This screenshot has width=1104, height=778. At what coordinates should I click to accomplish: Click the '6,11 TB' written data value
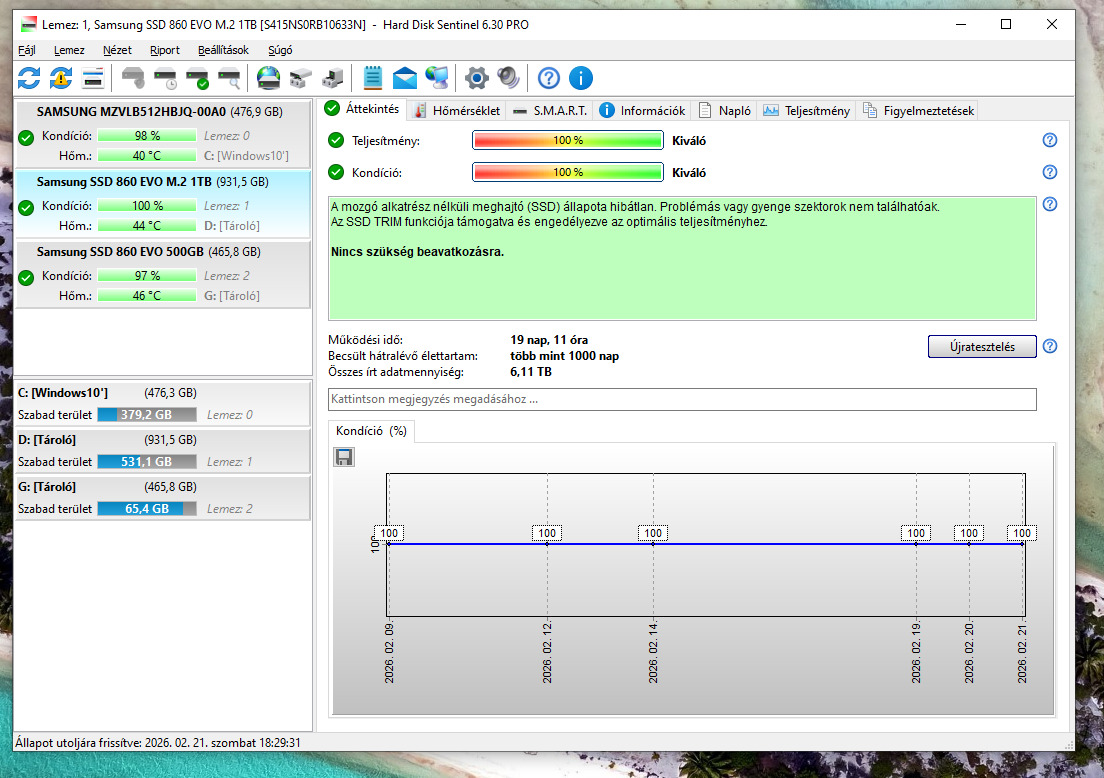click(530, 372)
